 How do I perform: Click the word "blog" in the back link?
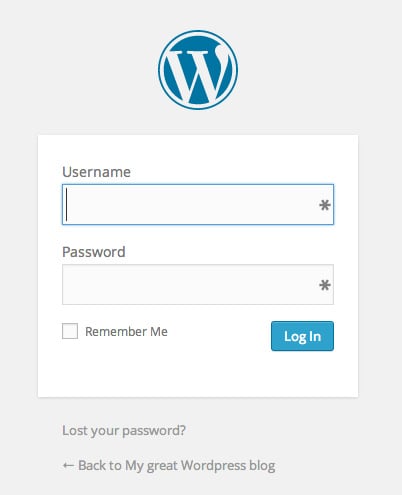262,466
